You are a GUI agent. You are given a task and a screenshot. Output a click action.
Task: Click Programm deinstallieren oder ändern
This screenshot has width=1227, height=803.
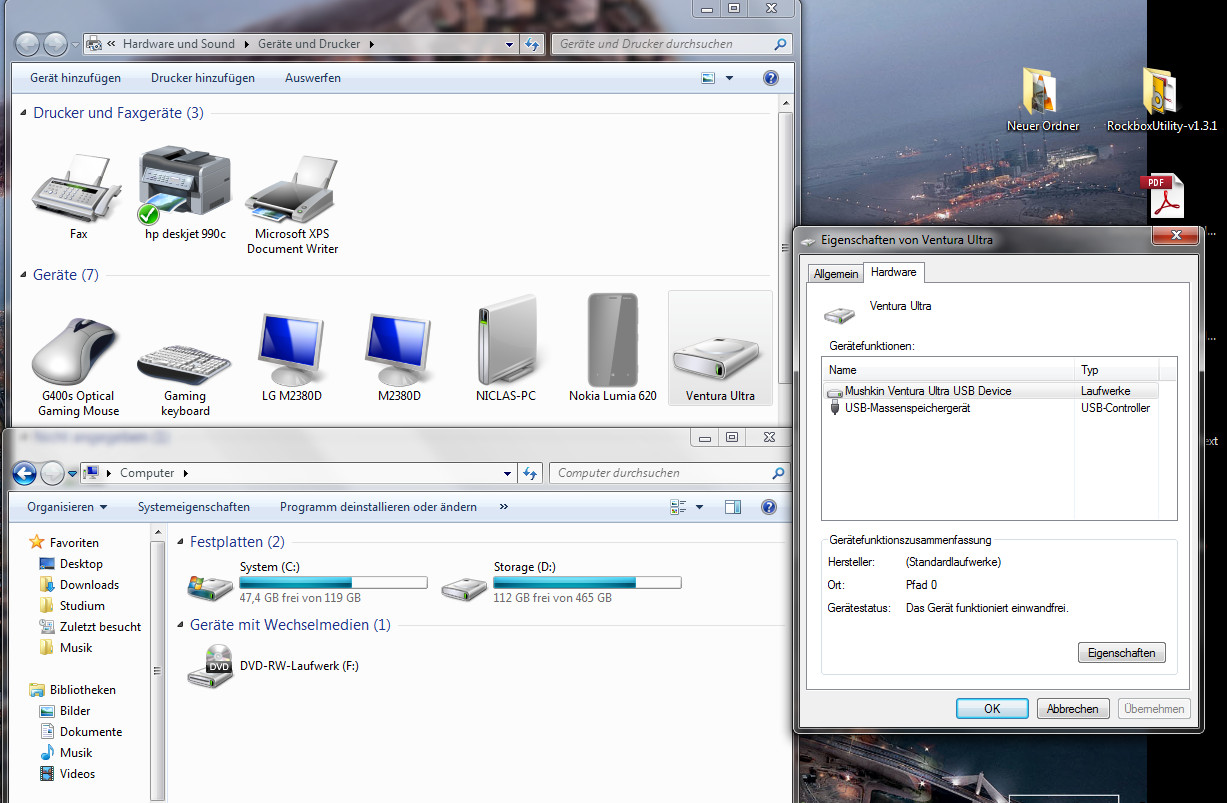click(378, 507)
